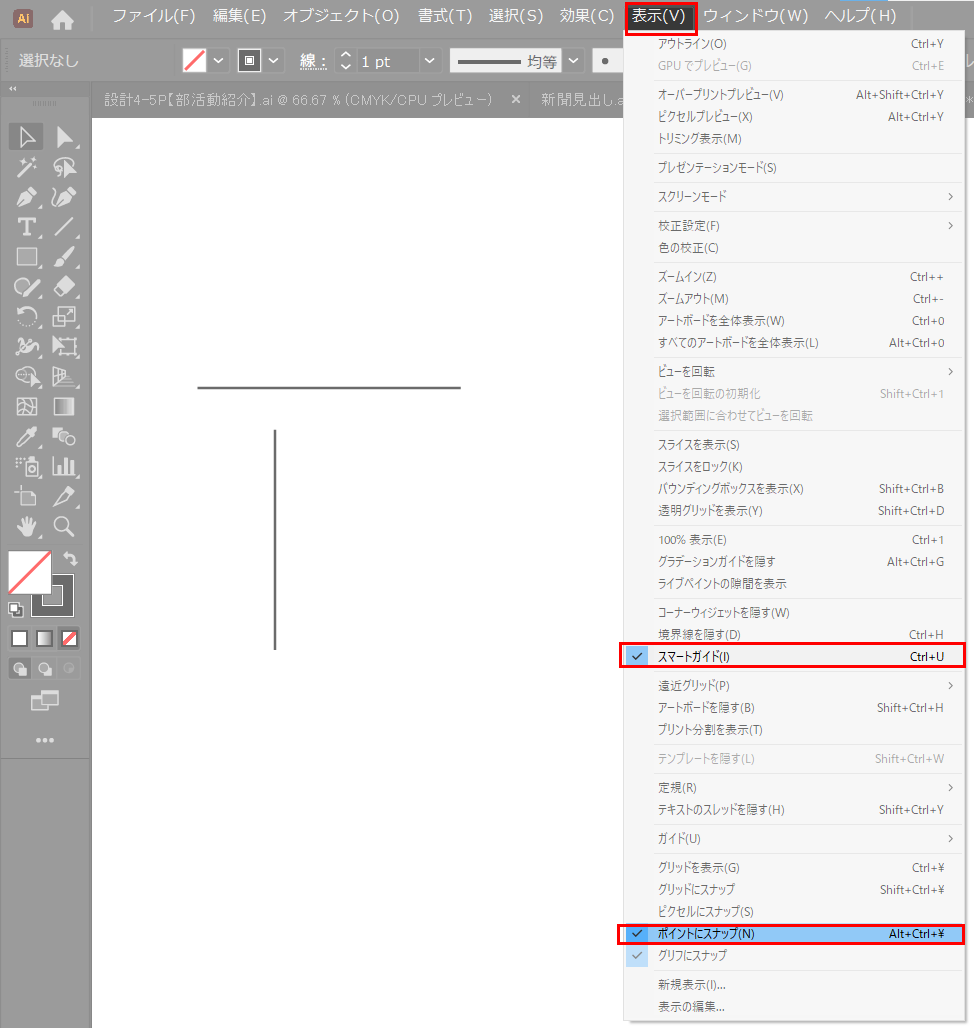Screen dimensions: 974x1028
Task: Close the 設計4-5P【部活動紹介】.ai document tab
Action: (x=516, y=100)
